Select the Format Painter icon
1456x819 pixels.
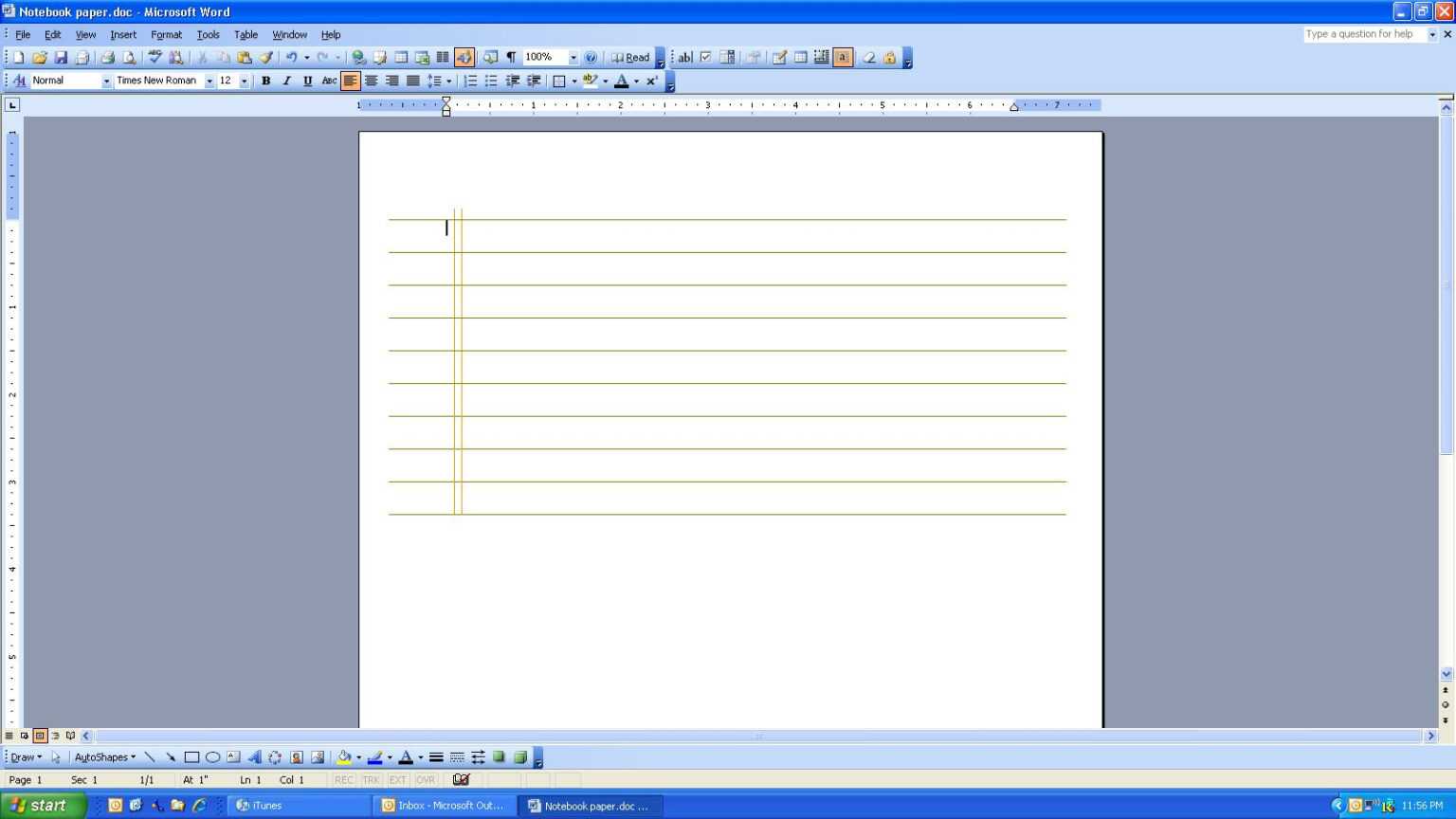[265, 57]
